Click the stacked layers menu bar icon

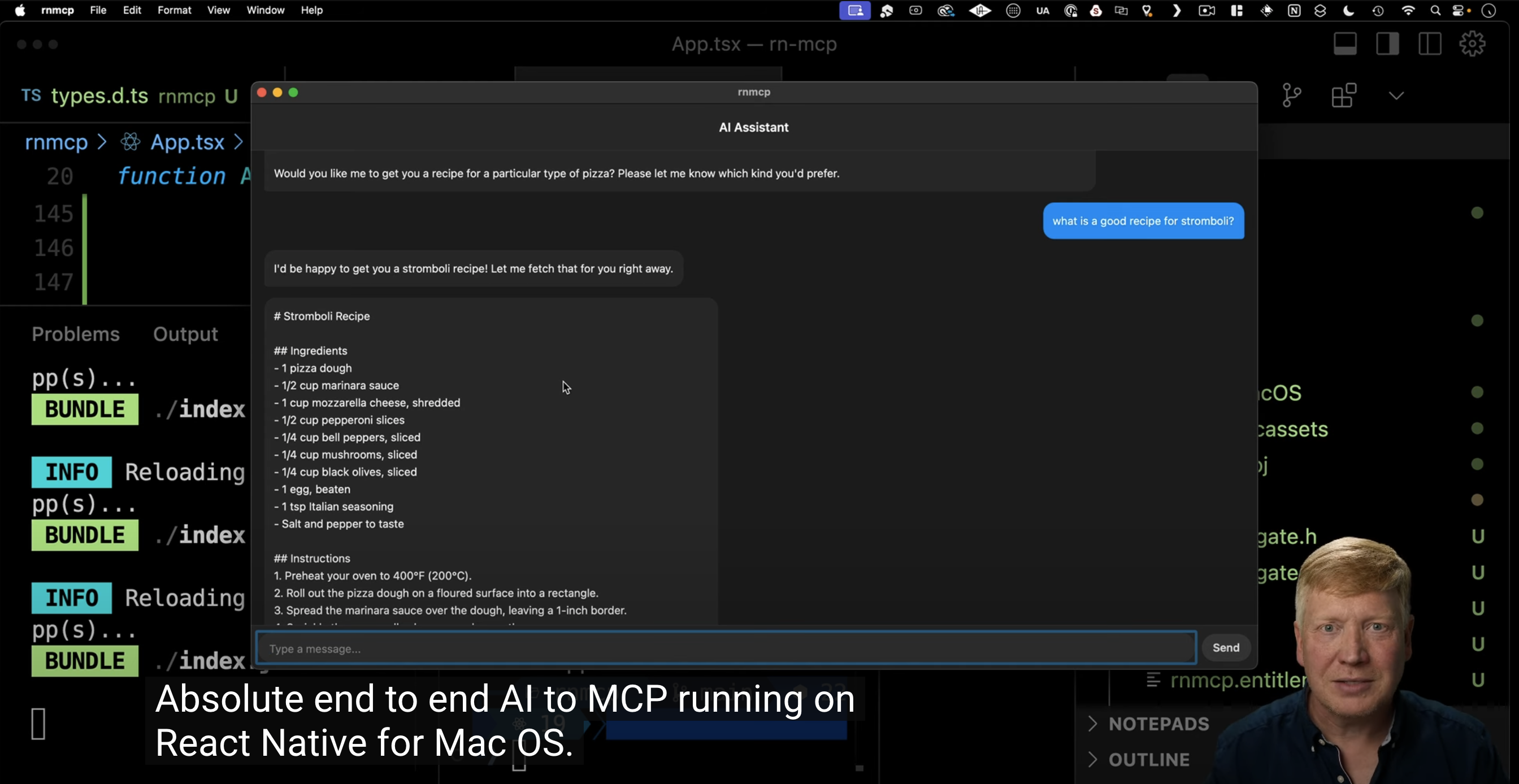[x=1320, y=10]
